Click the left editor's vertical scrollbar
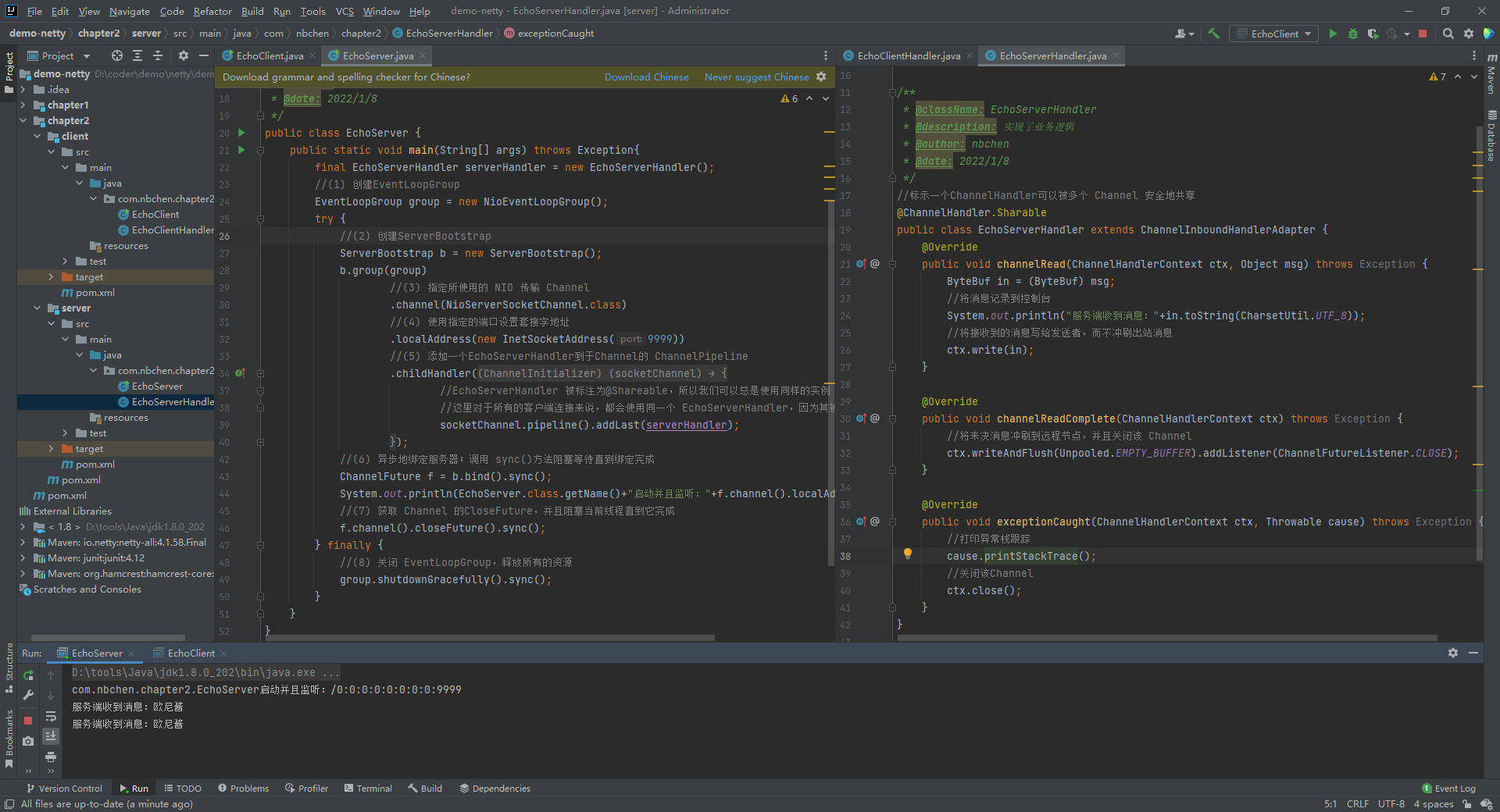The height and width of the screenshot is (812, 1500). coord(831,383)
